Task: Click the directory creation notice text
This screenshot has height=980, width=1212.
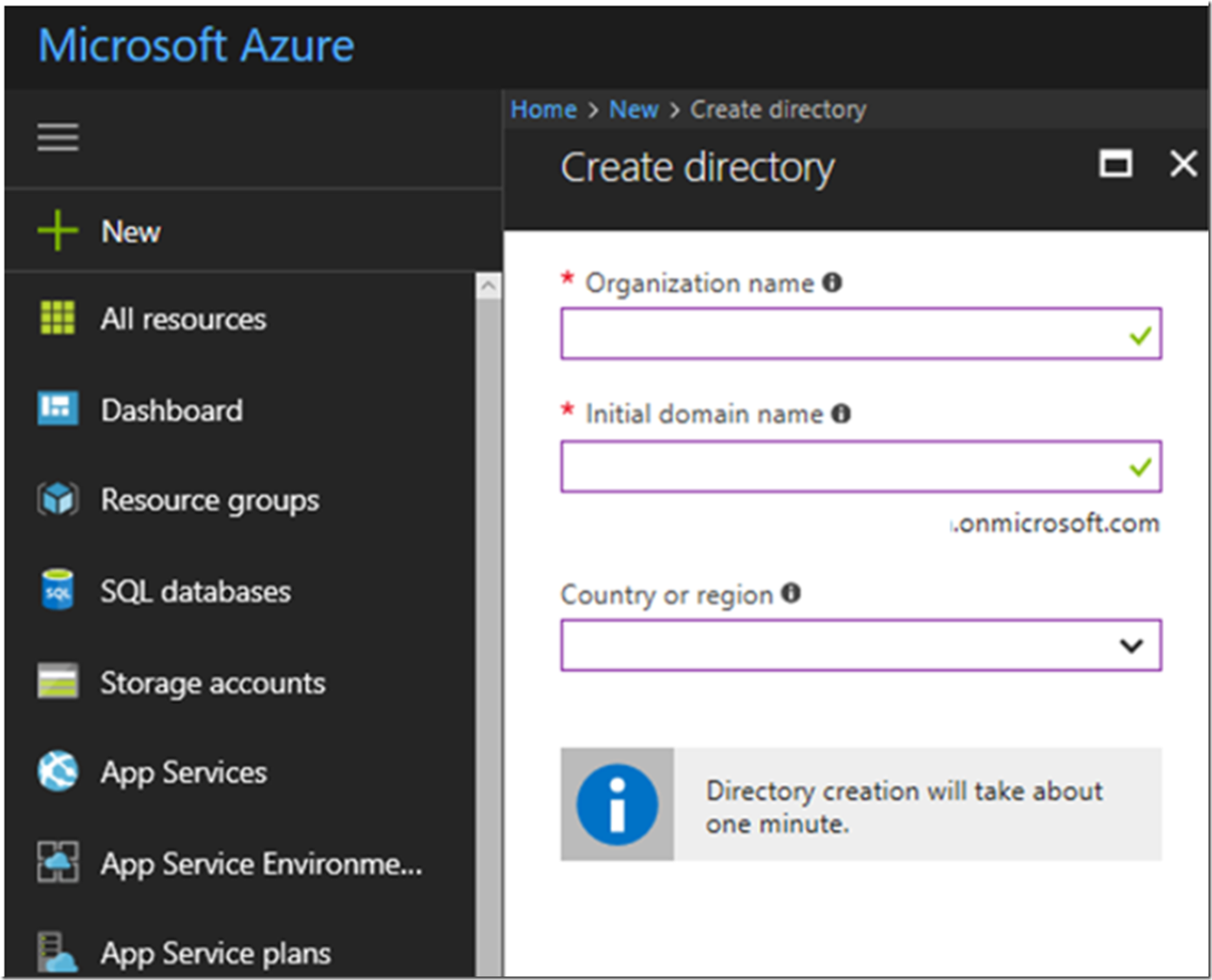Action: point(904,806)
